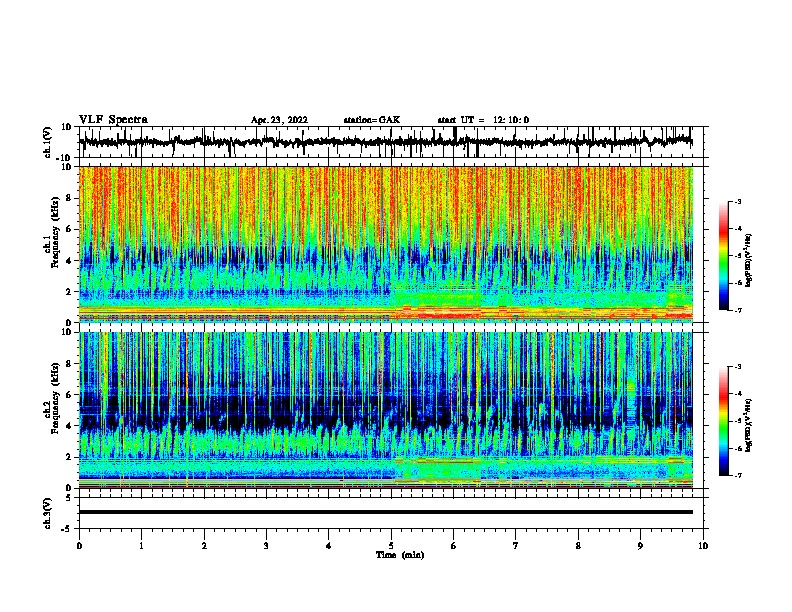Image resolution: width=792 pixels, height=612 pixels.
Task: Click the flat black ch.3 voltage line
Action: (x=386, y=512)
